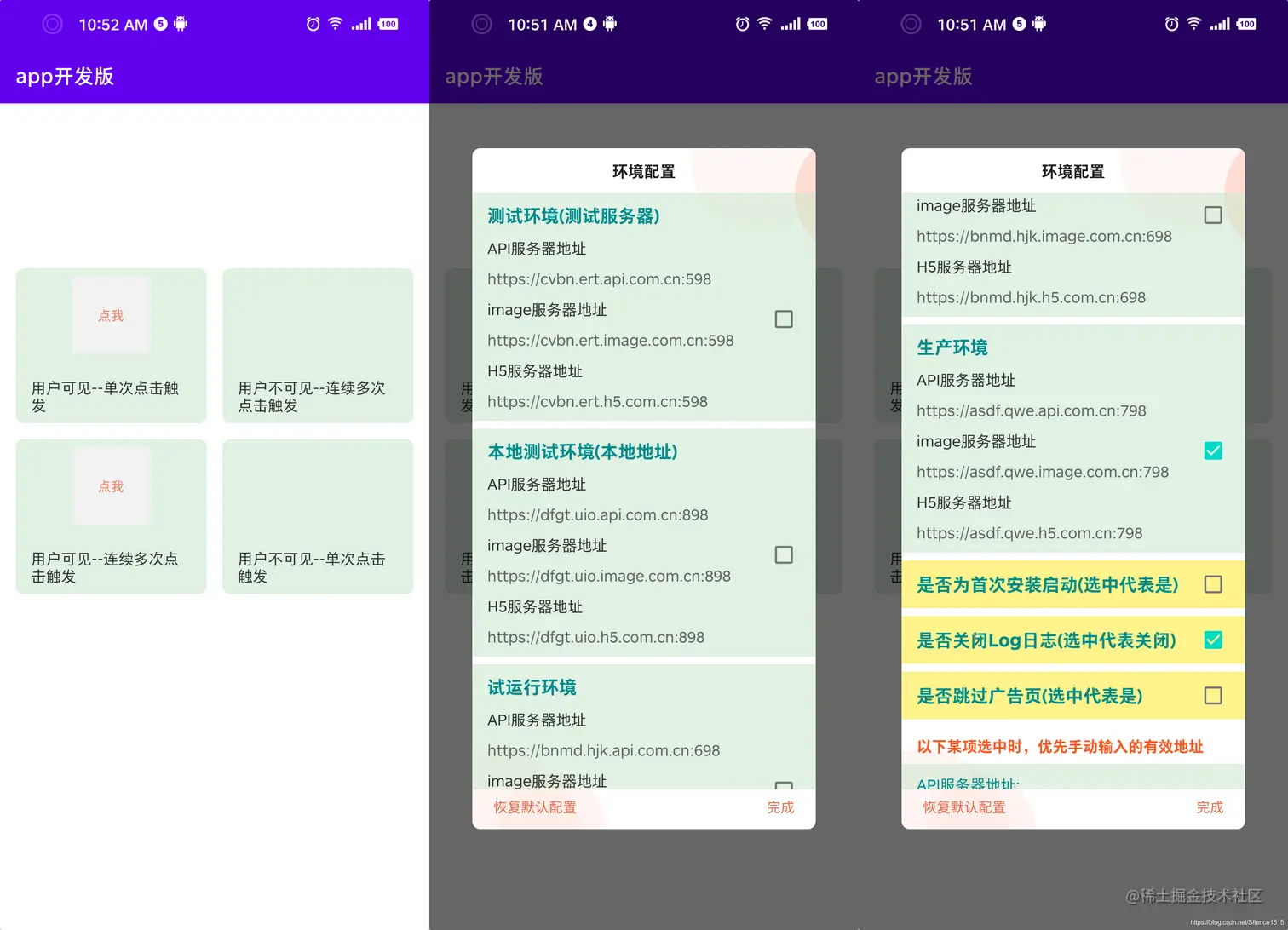Disable the 是否关闭Log日志 checkbox

pos(1213,640)
